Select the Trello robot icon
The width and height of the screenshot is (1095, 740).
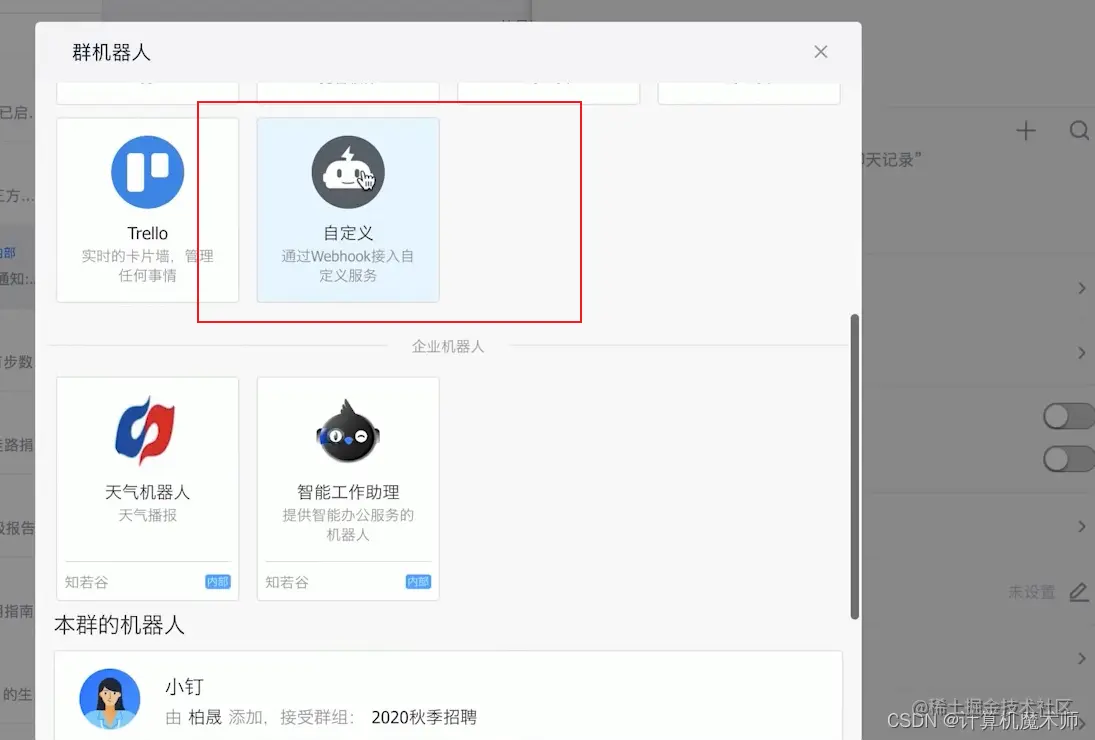coord(147,172)
